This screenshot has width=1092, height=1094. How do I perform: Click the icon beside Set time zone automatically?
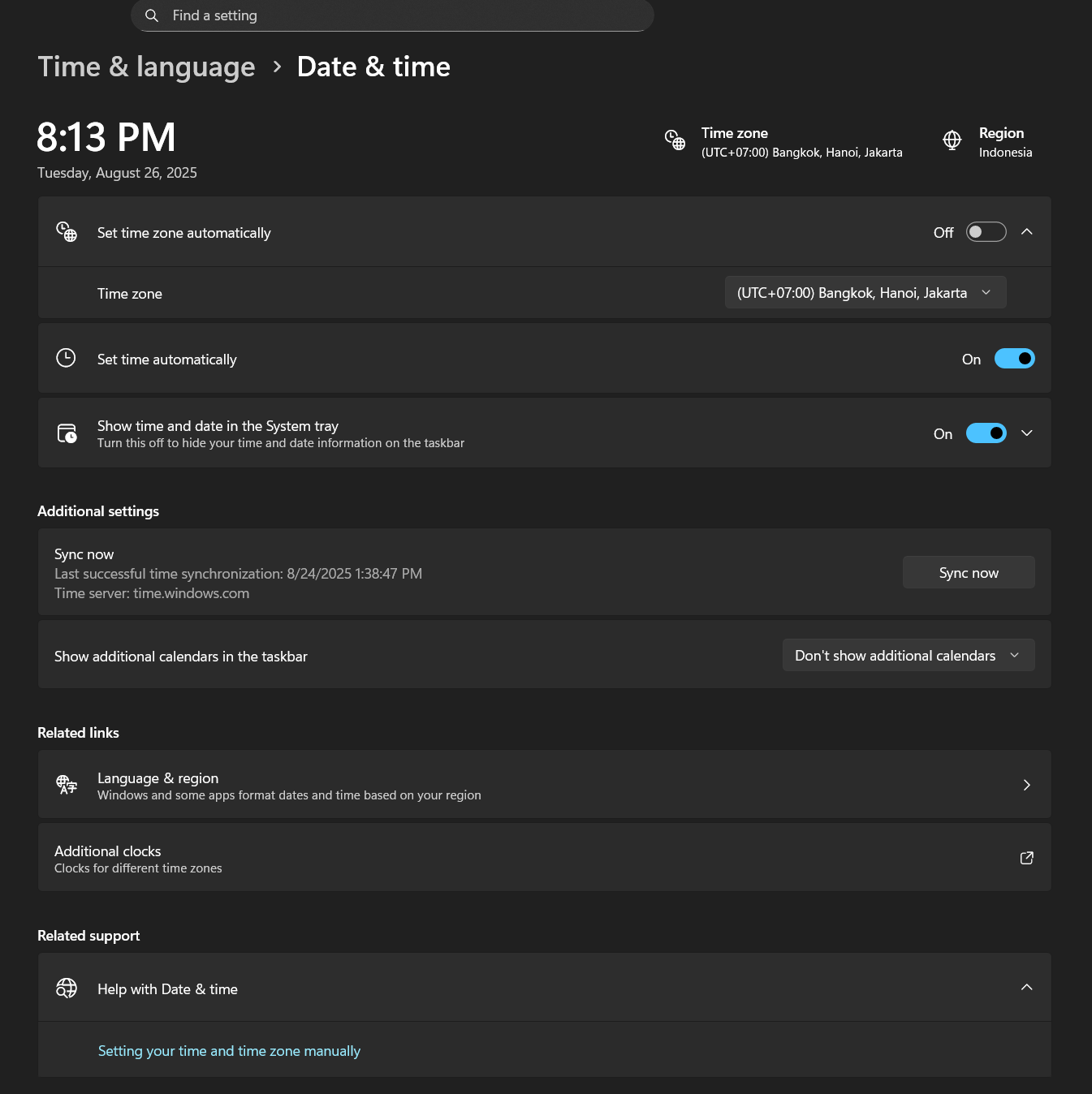[x=67, y=232]
